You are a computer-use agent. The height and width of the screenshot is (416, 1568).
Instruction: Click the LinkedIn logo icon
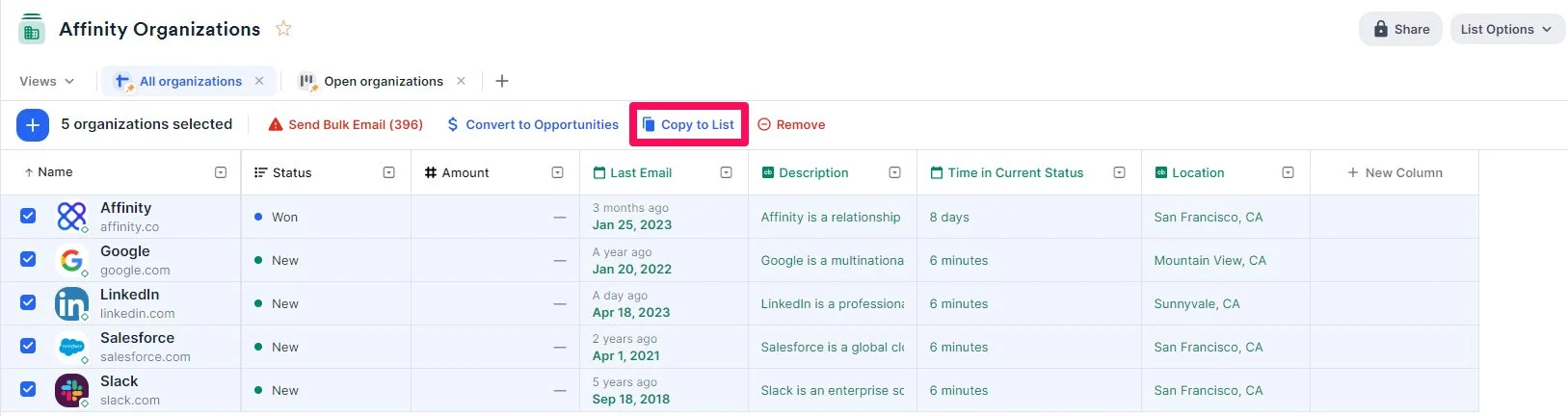click(x=71, y=303)
